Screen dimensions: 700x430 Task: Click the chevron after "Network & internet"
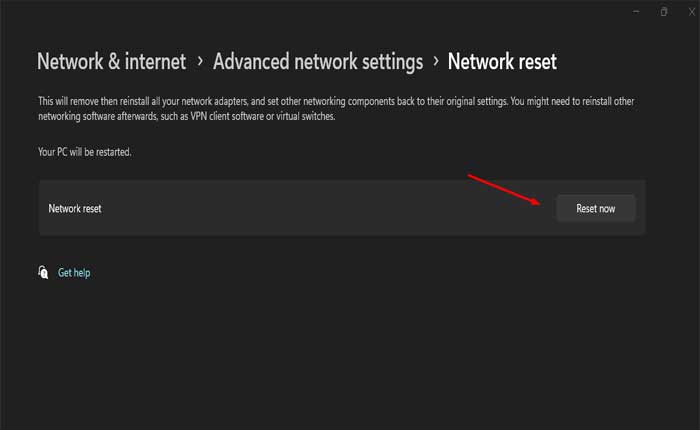[200, 61]
